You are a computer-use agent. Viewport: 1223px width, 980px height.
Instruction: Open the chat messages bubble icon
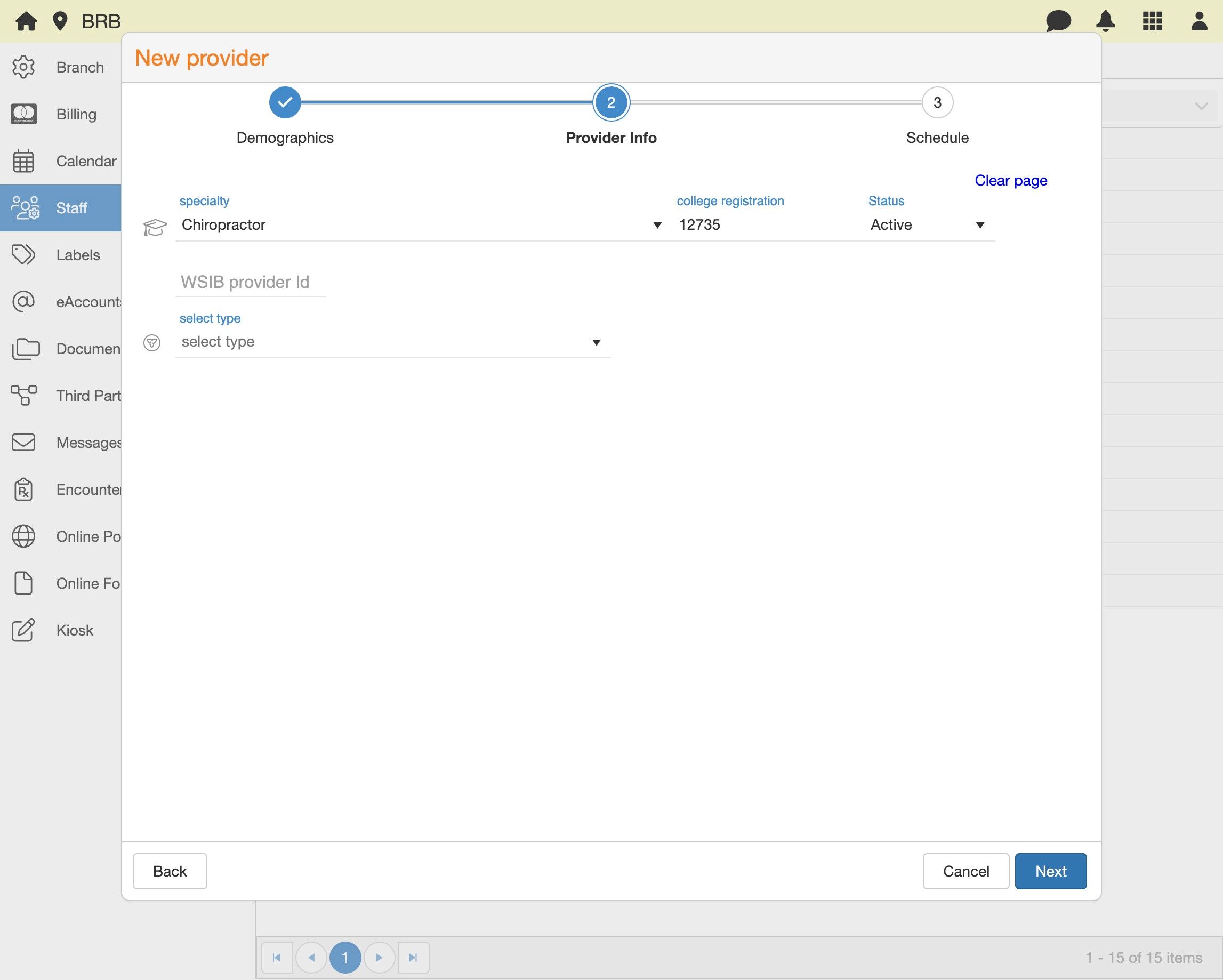coord(1058,21)
